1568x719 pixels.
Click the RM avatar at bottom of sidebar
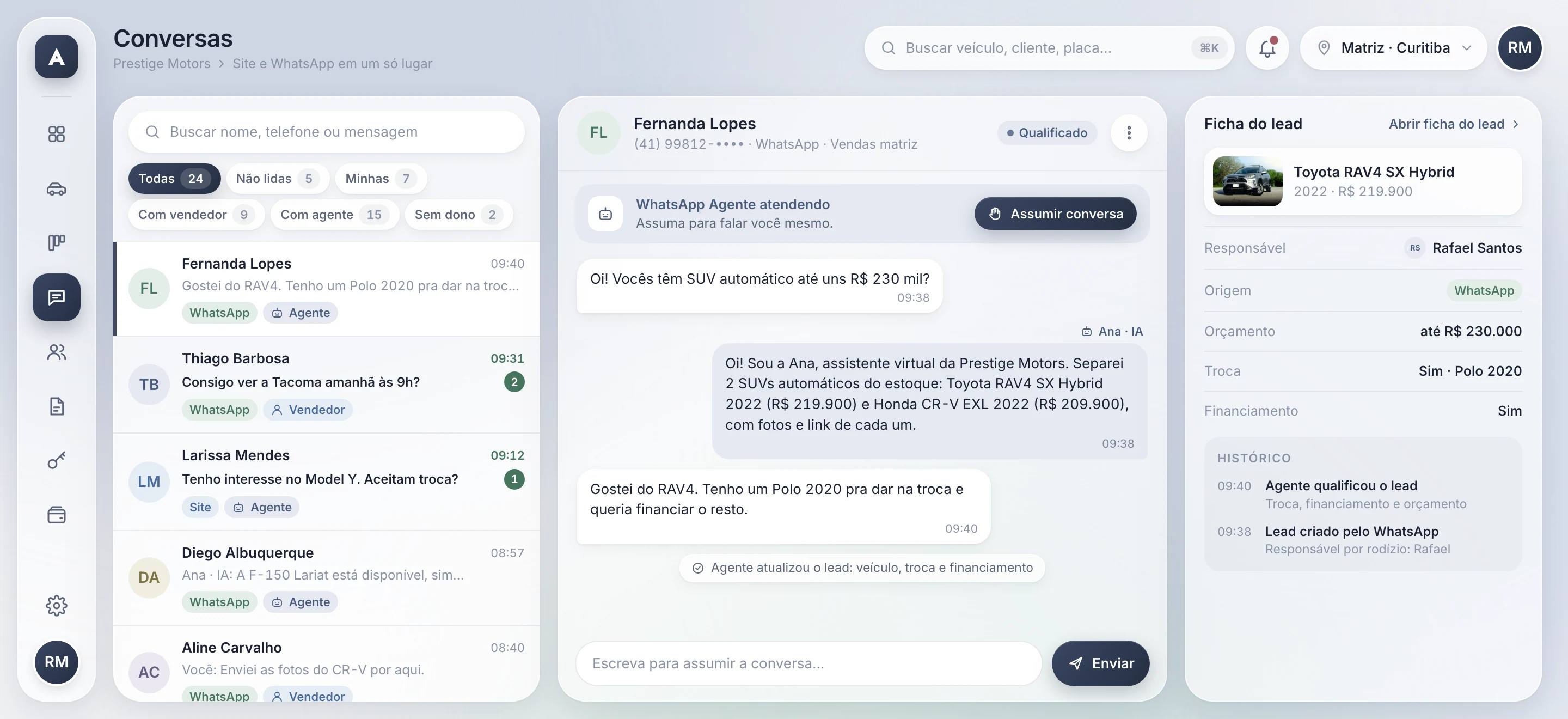click(x=57, y=662)
